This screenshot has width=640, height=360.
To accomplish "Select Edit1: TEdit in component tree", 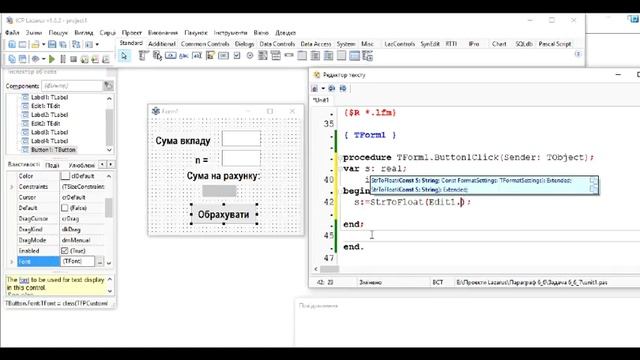I will click(46, 106).
